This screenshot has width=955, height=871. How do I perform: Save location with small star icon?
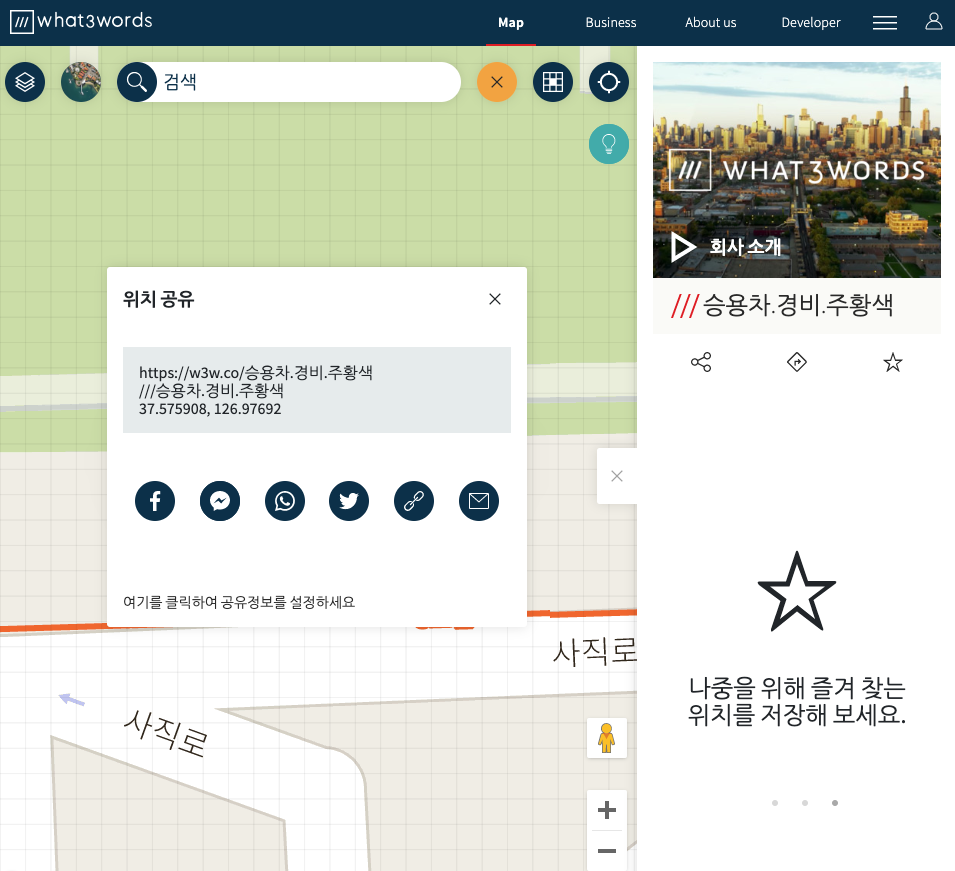893,362
